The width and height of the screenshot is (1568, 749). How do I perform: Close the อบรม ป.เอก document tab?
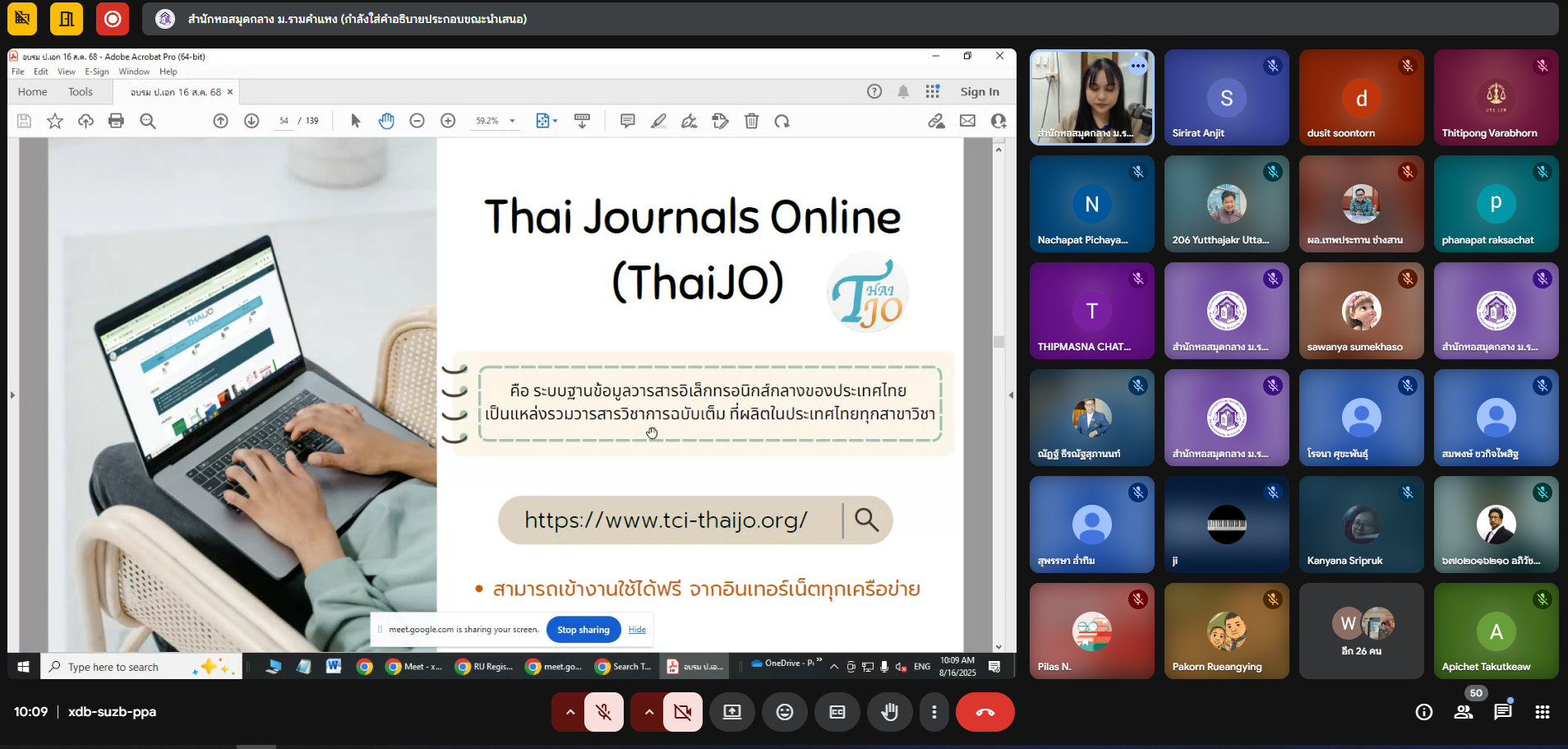click(230, 92)
